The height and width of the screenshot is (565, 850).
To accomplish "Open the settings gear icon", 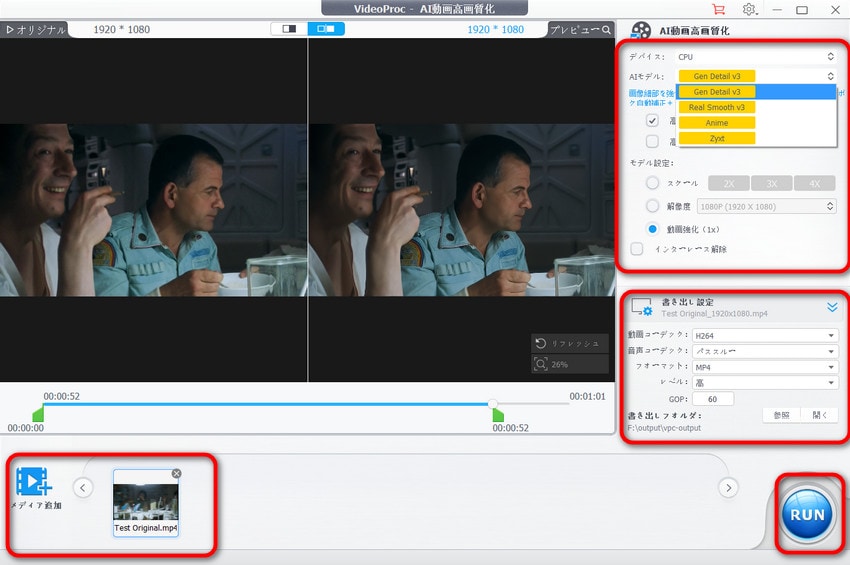I will pos(749,9).
